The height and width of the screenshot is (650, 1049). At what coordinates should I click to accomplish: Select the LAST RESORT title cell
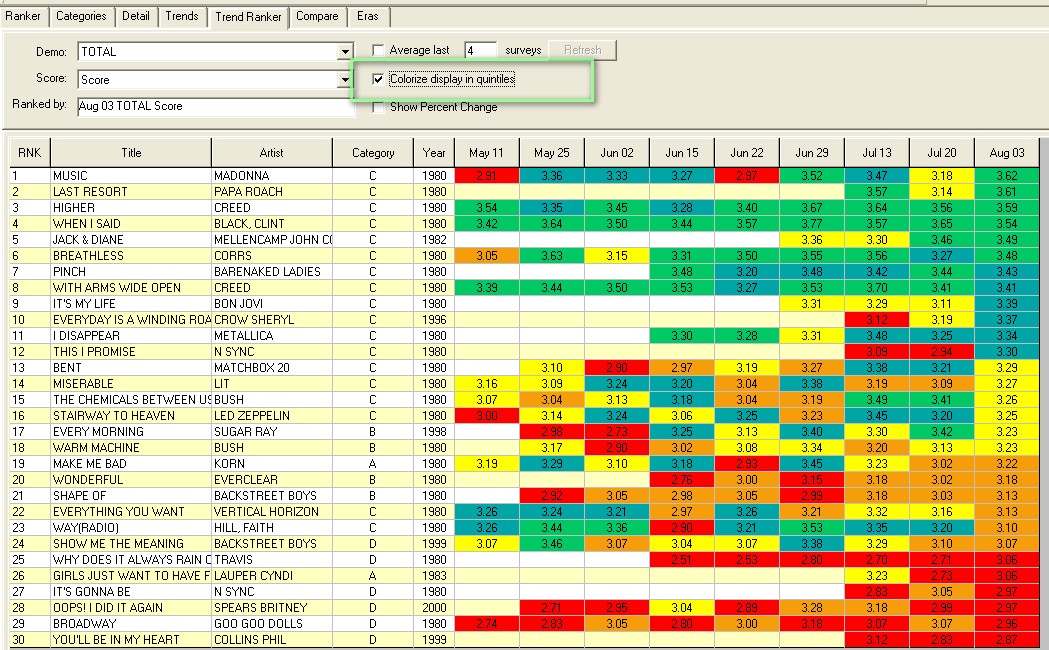[x=131, y=192]
